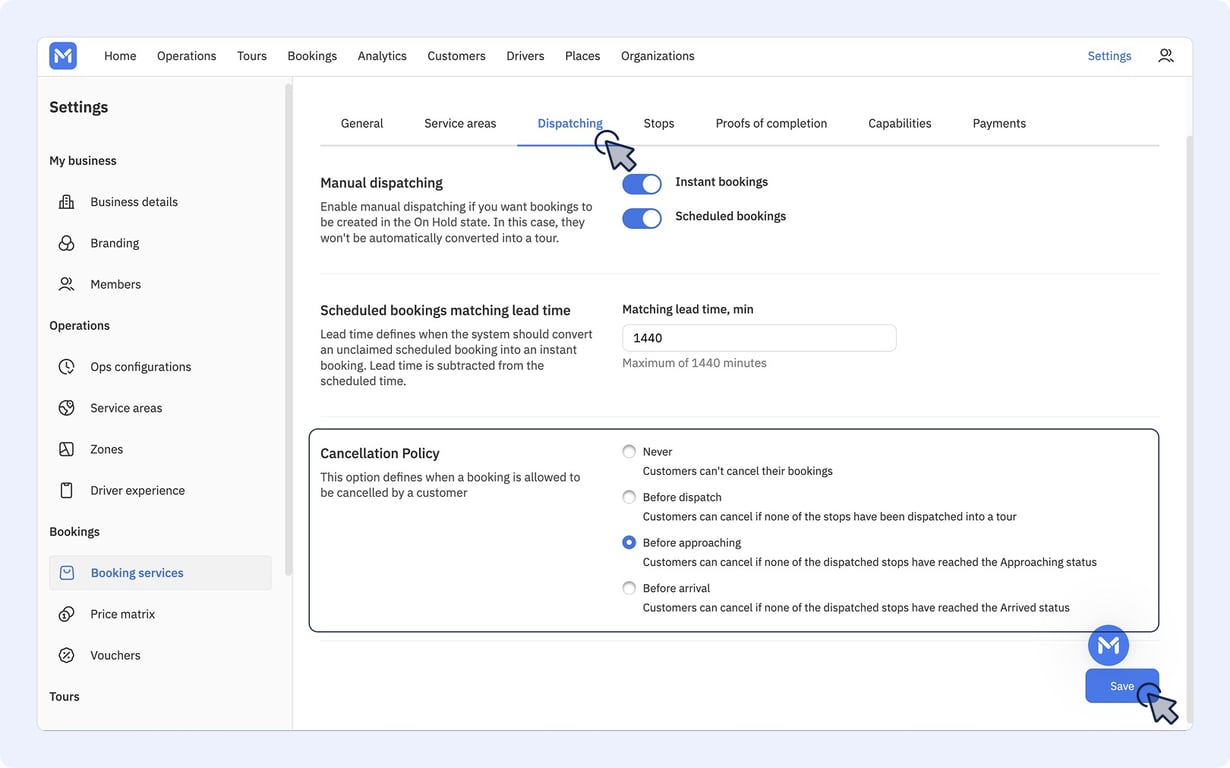
Task: Click the Save button
Action: pyautogui.click(x=1122, y=686)
